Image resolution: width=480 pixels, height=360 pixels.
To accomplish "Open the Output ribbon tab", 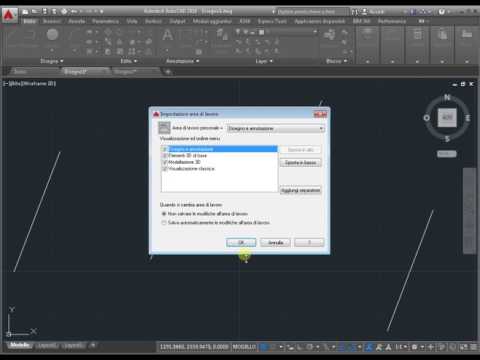I will pyautogui.click(x=177, y=21).
